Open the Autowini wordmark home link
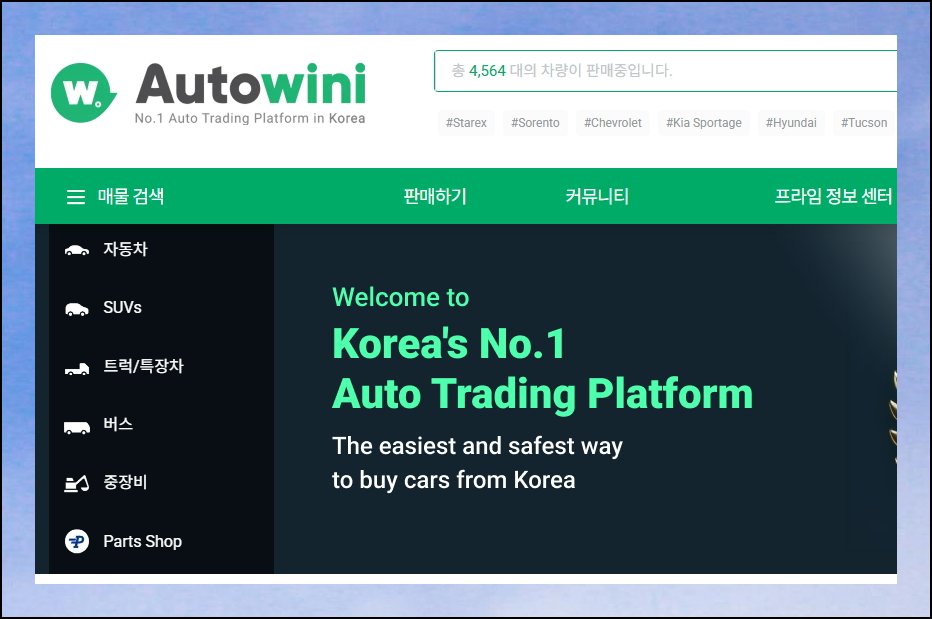The image size is (932, 619). tap(251, 84)
